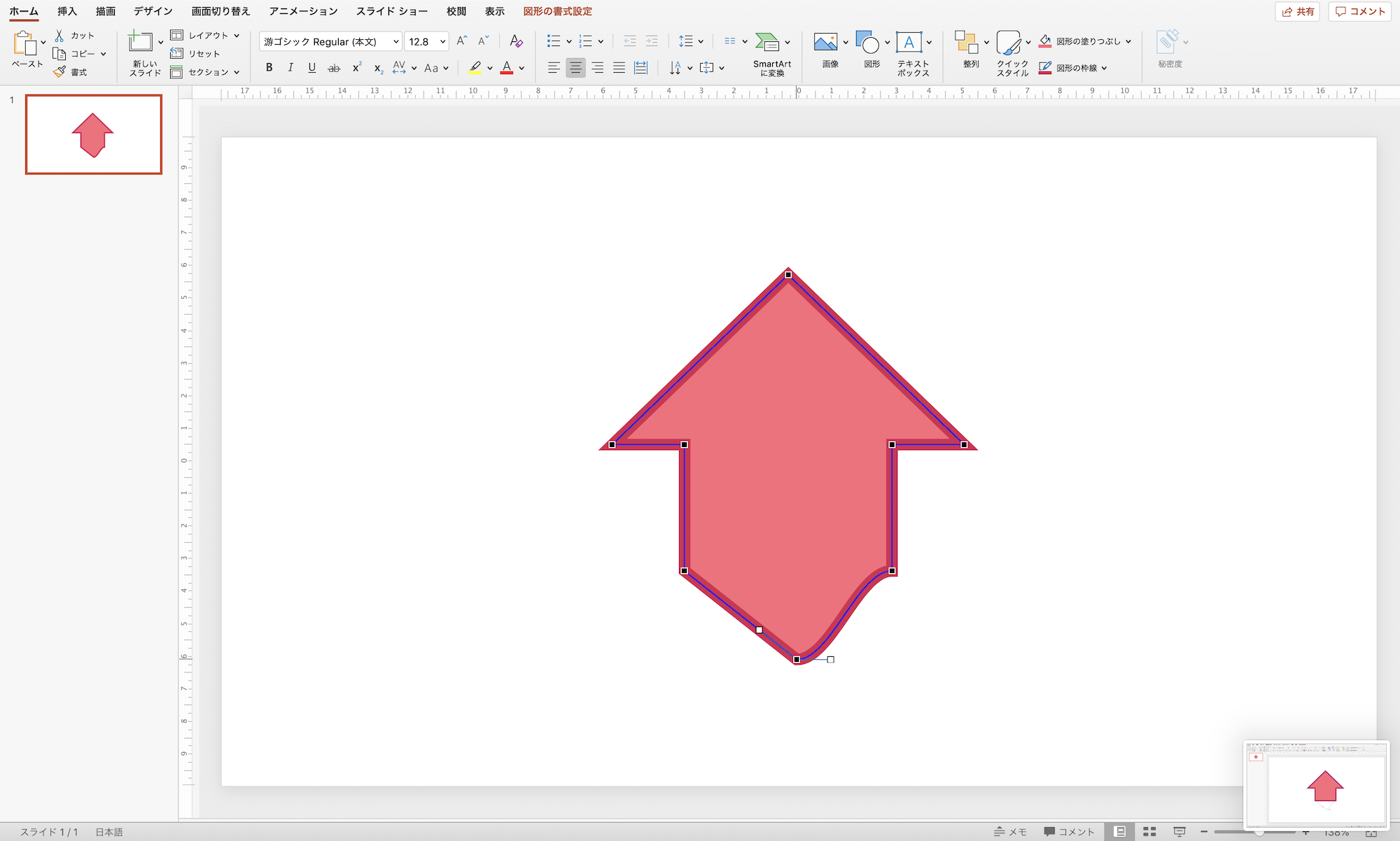Switch to the デザイン tab
The height and width of the screenshot is (841, 1400).
(x=153, y=11)
